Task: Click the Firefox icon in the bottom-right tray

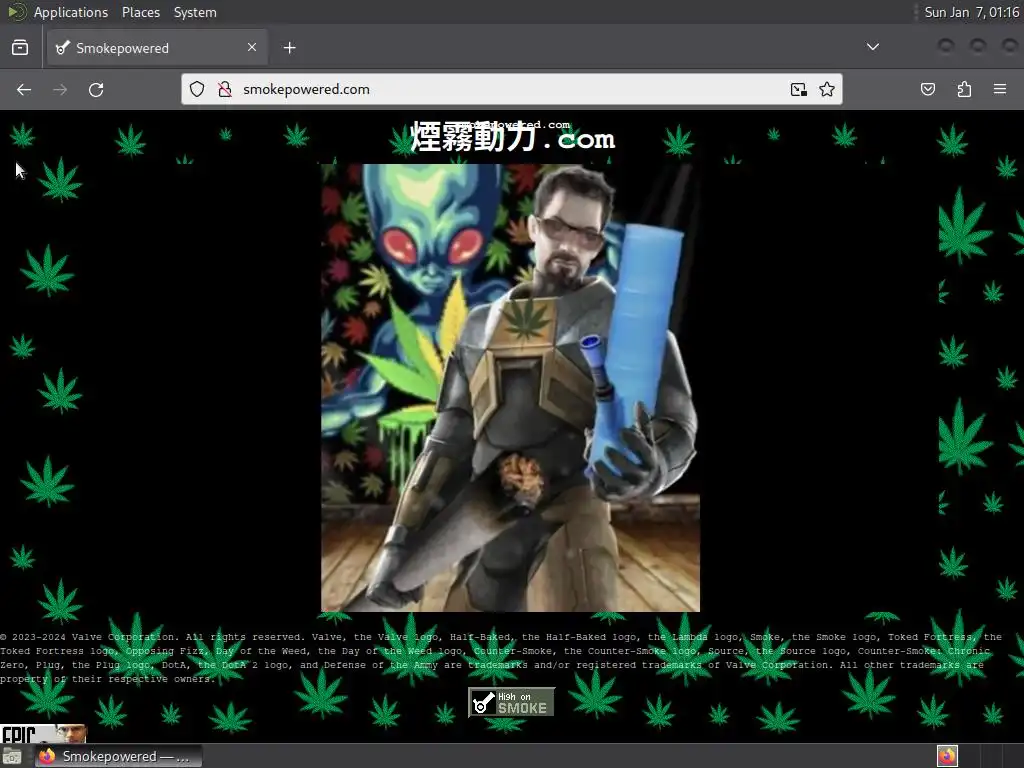Action: point(947,756)
